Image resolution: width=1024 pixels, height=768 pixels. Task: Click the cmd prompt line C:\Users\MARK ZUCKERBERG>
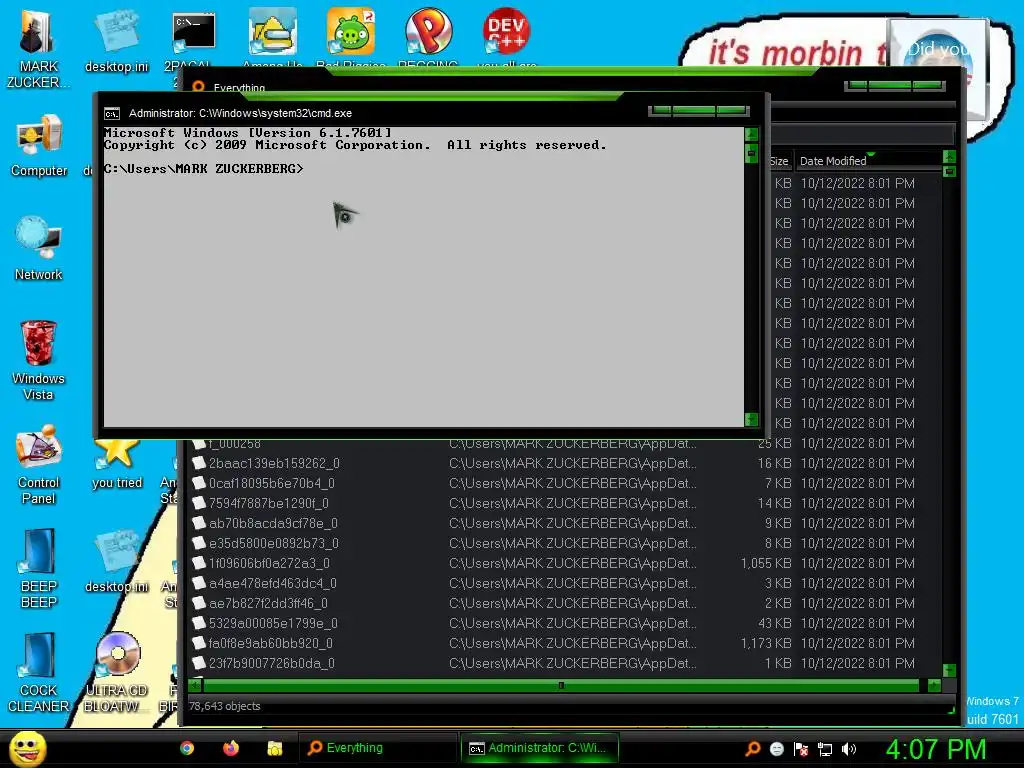203,168
